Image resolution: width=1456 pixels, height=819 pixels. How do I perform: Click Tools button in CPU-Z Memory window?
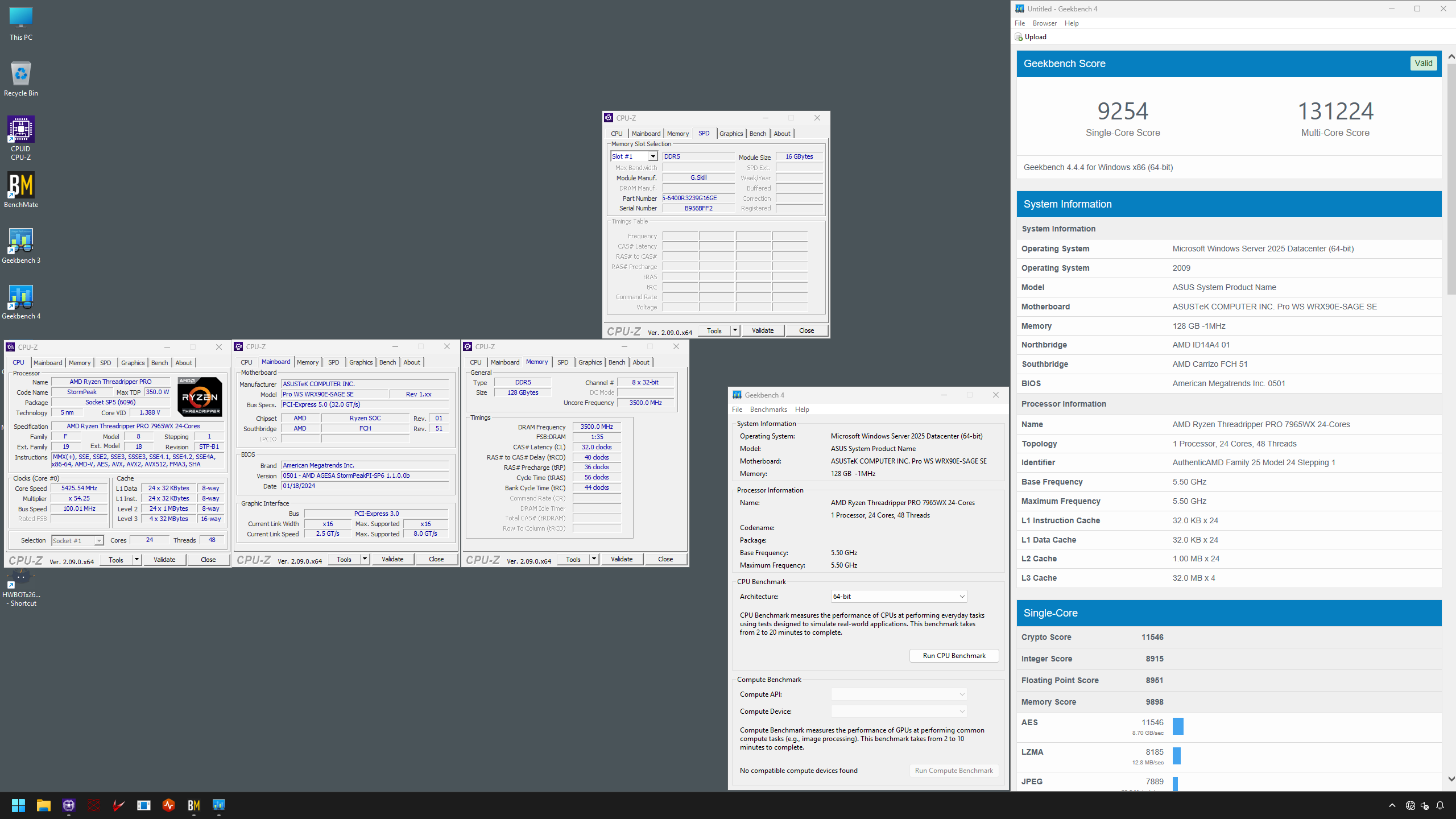573,559
